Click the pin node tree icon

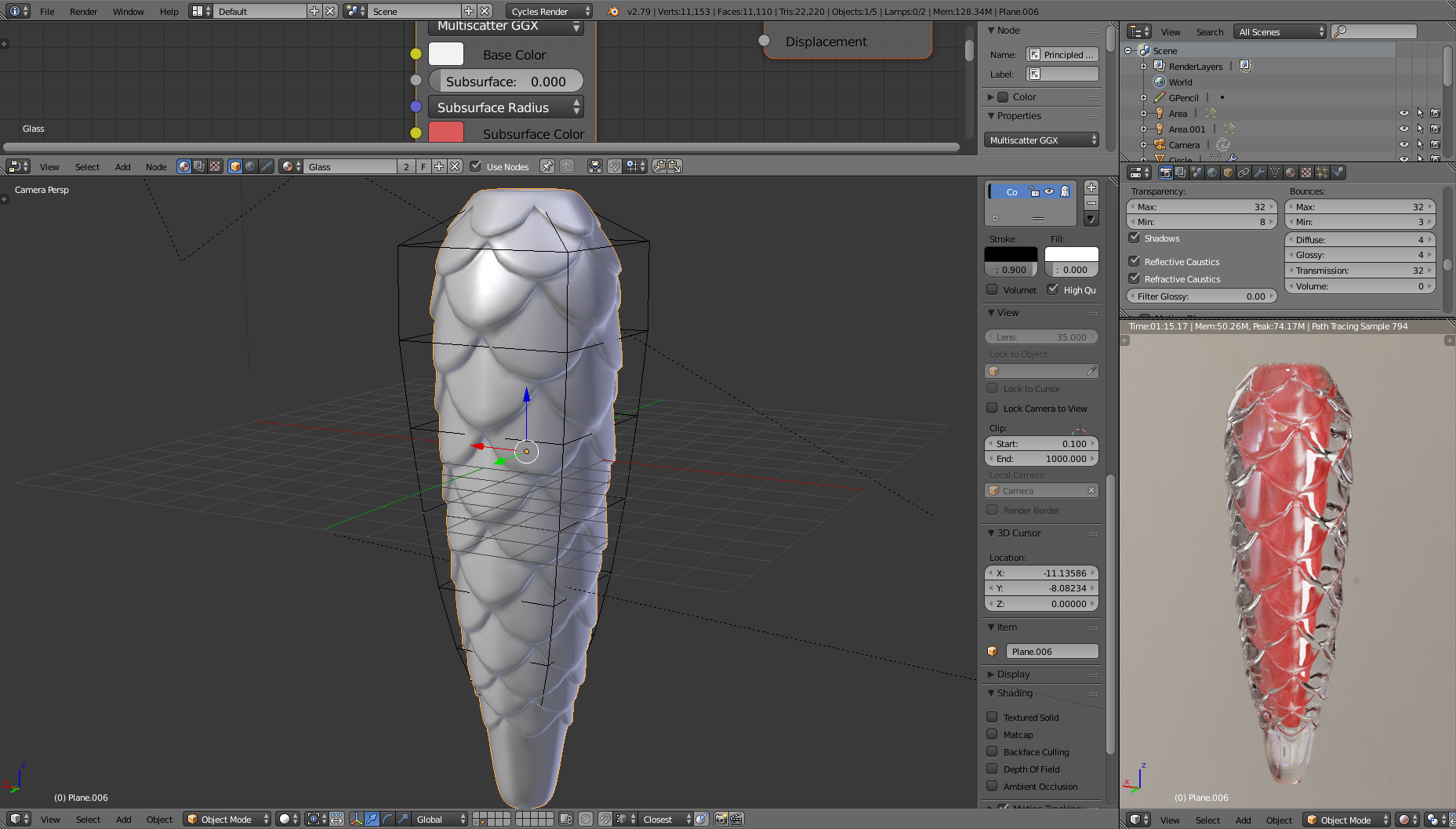coord(547,166)
